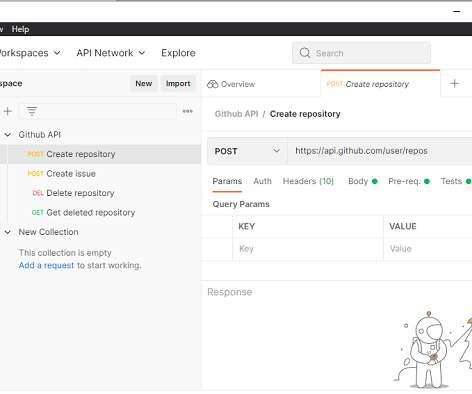Switch to the Auth tab

(262, 181)
